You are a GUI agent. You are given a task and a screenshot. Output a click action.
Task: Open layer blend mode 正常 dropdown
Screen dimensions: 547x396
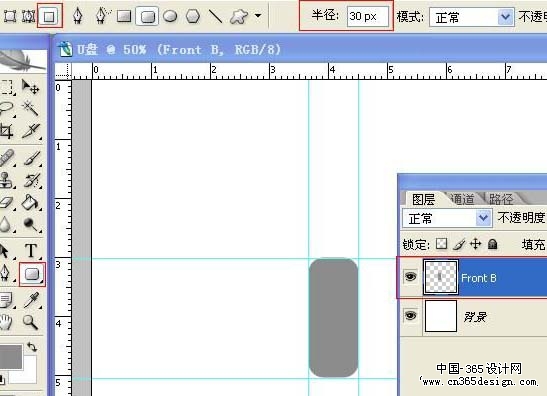pos(447,218)
